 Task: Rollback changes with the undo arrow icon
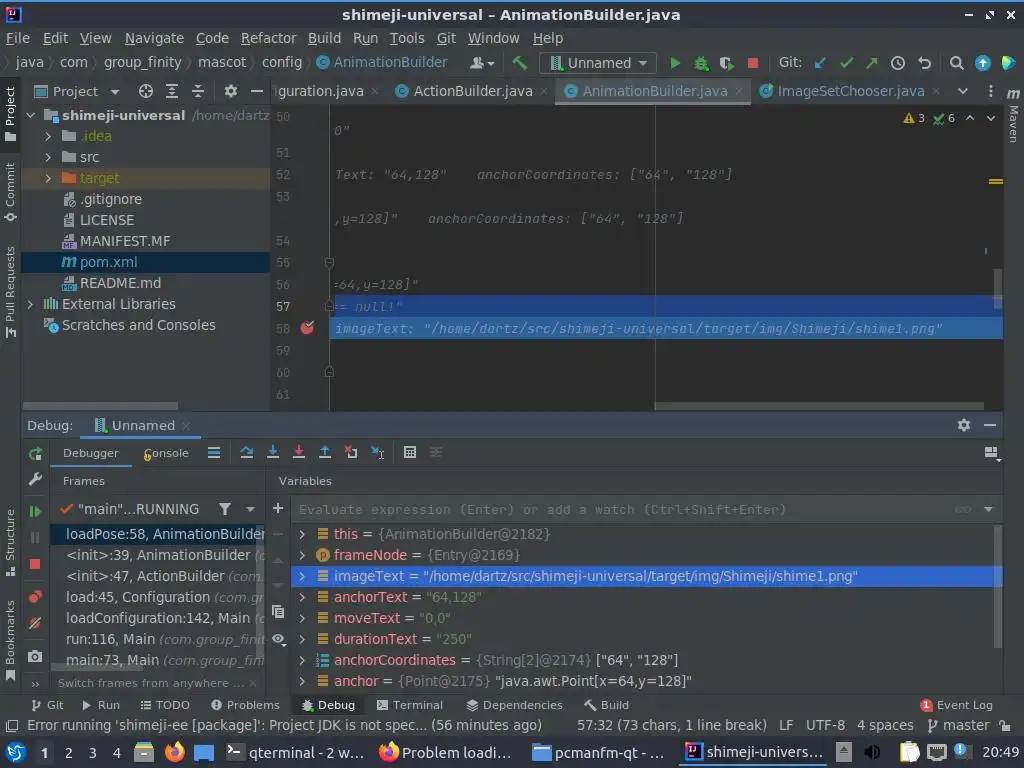click(924, 63)
